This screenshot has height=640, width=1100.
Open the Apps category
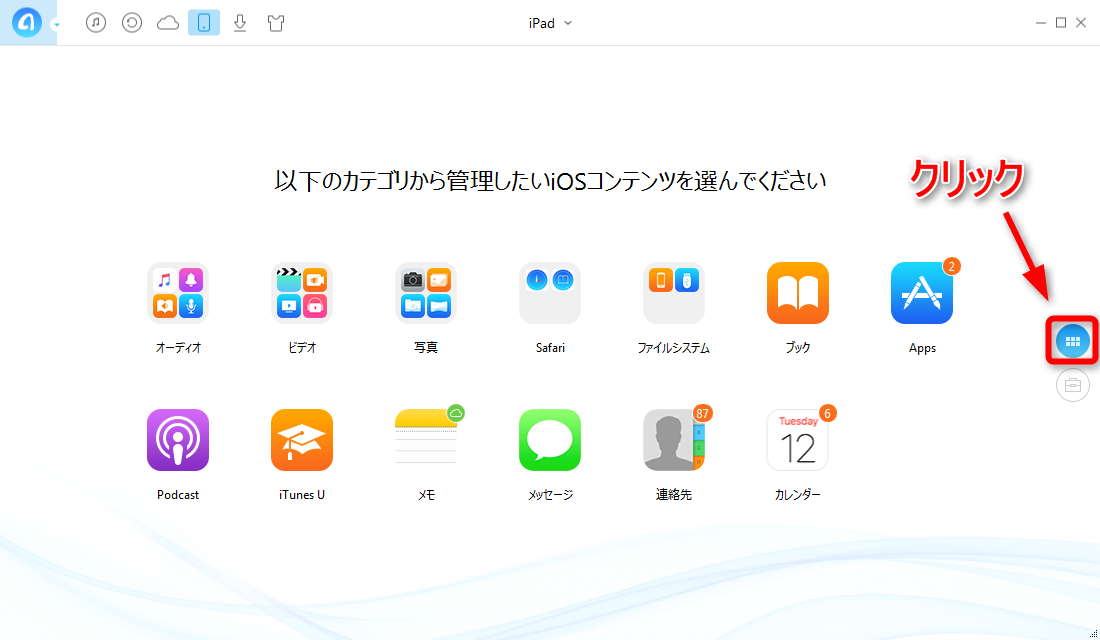922,293
